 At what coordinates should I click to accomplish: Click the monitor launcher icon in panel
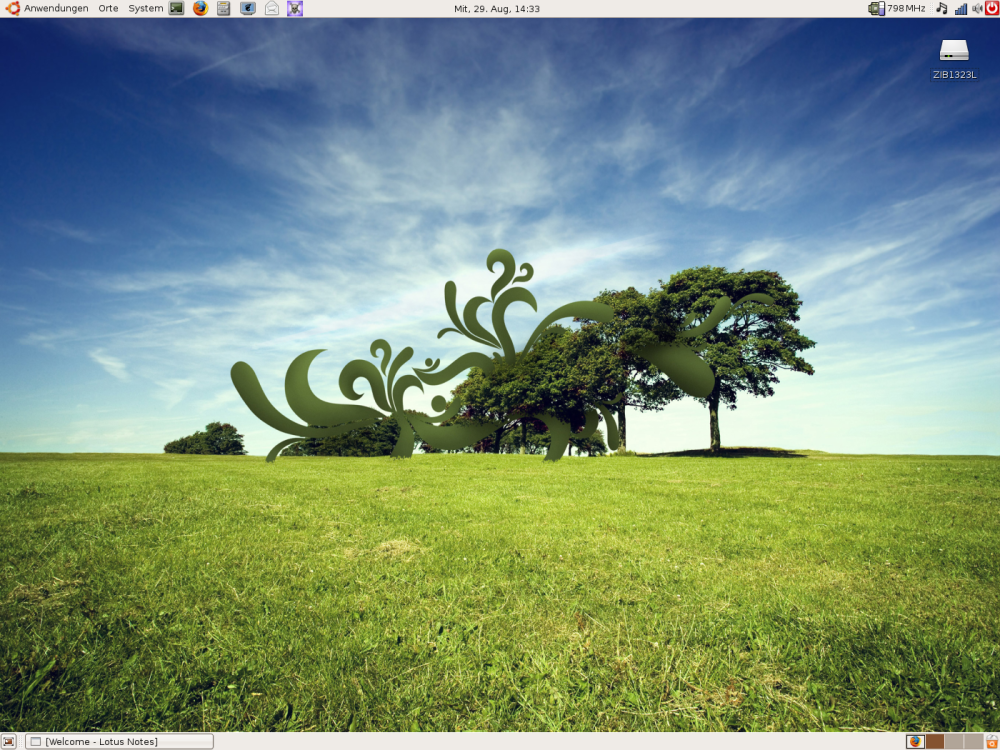pyautogui.click(x=248, y=8)
